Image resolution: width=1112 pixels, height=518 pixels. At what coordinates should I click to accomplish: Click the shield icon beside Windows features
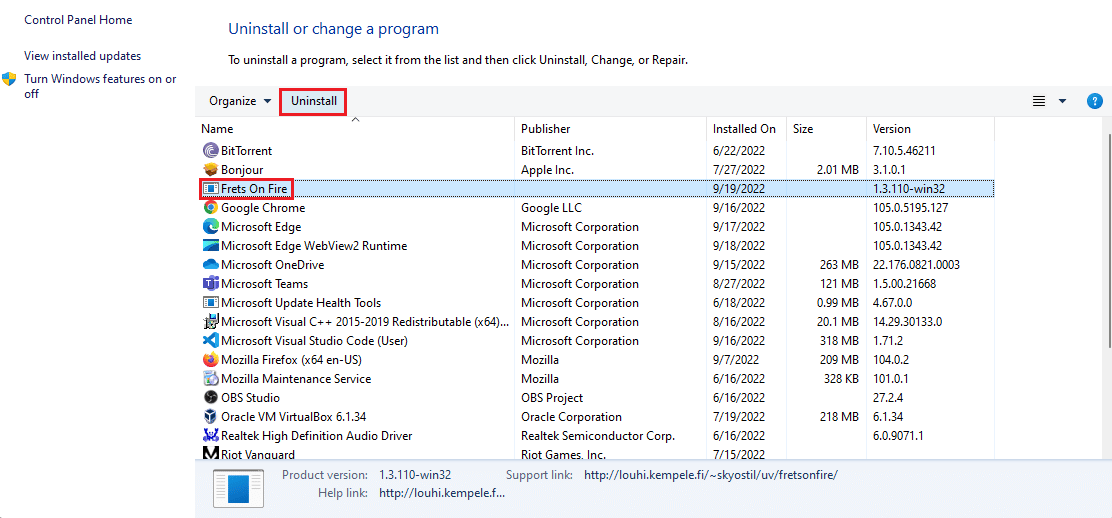tap(9, 79)
